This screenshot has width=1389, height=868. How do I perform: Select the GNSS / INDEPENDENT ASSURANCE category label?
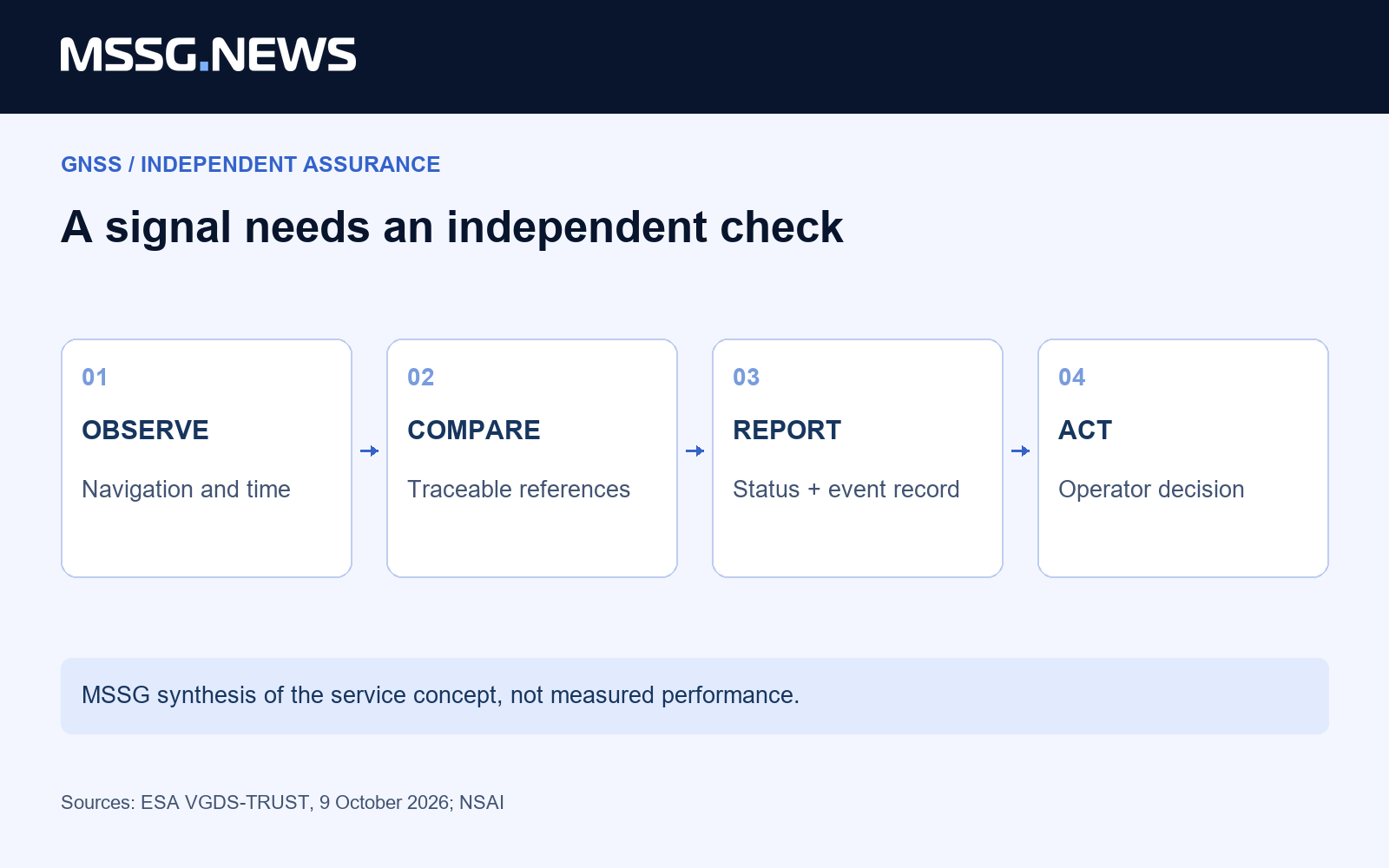tap(250, 165)
